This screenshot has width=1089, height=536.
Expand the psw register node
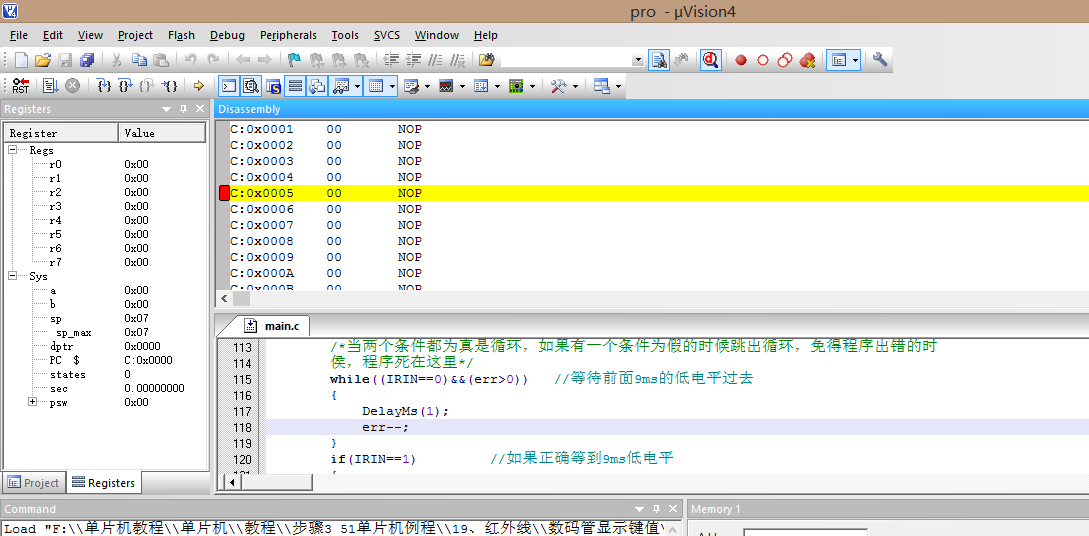[x=33, y=402]
